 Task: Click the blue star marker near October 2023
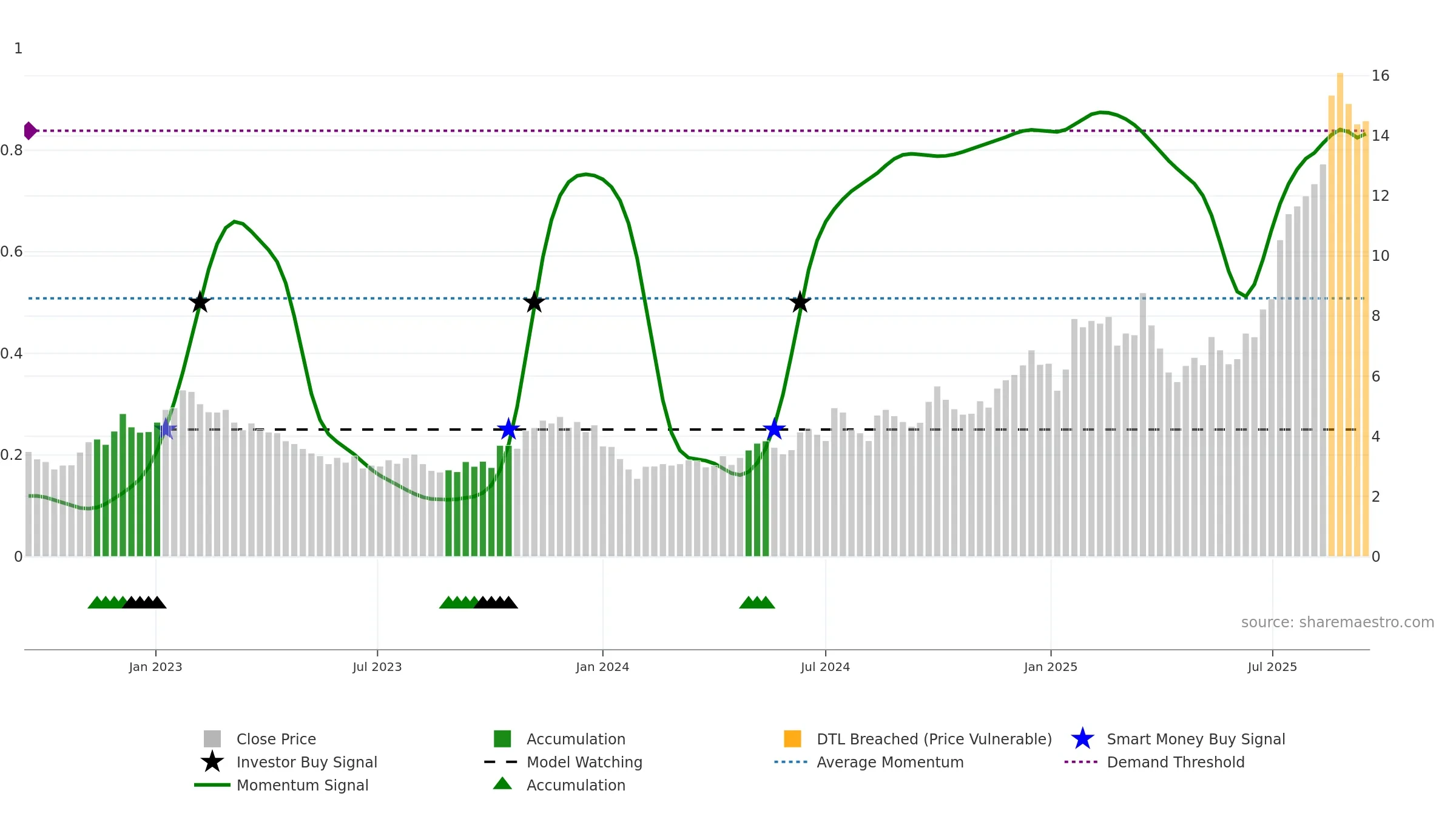coord(508,429)
